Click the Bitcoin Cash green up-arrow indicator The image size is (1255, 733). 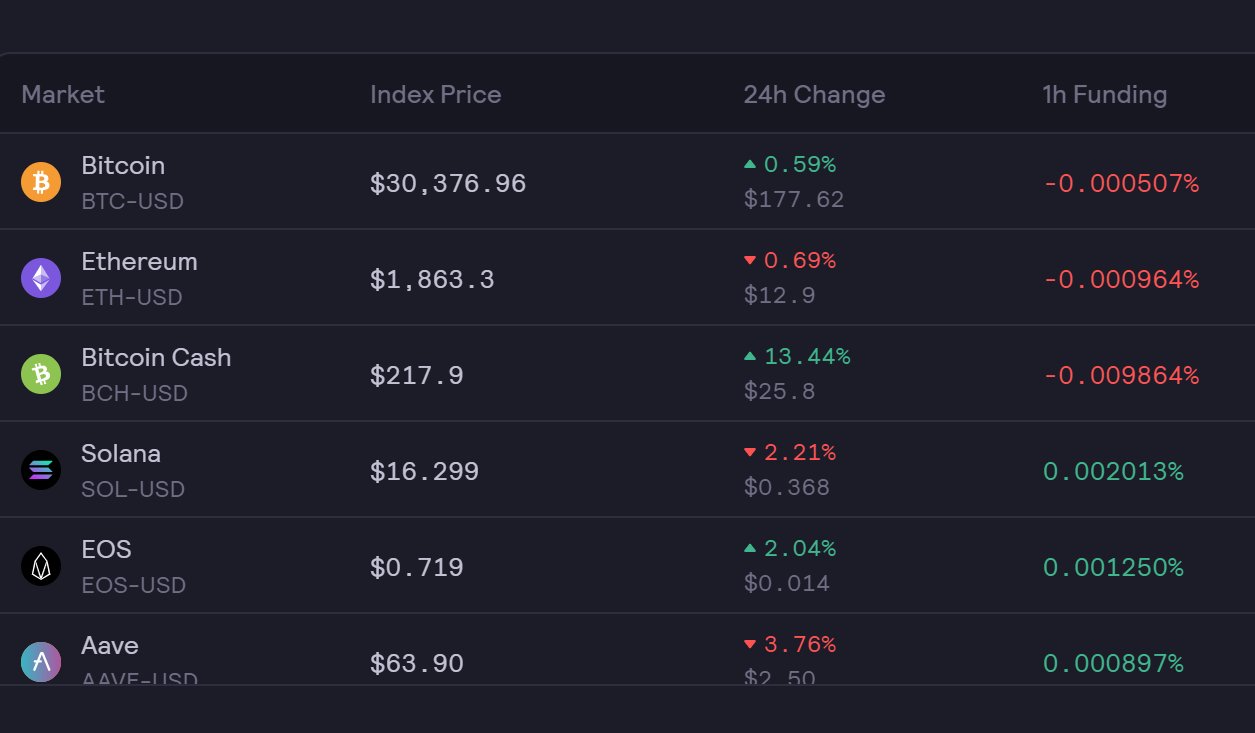click(750, 356)
